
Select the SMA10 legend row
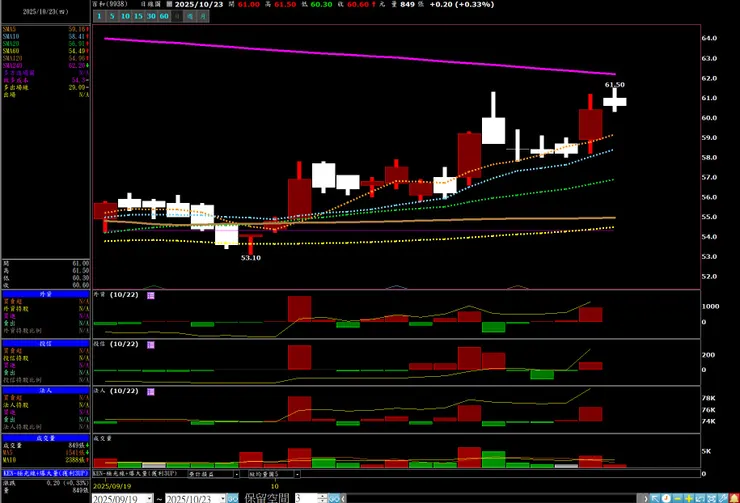tap(46, 36)
